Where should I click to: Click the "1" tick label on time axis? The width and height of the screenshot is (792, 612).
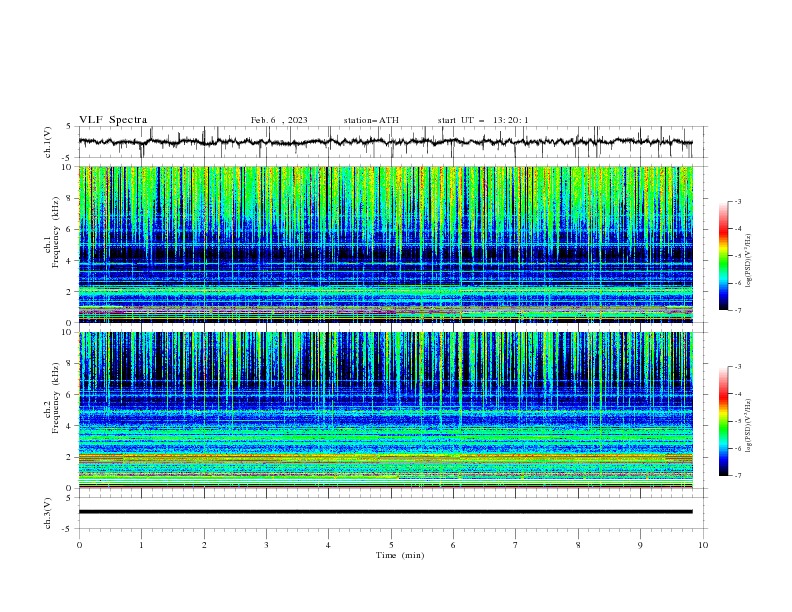[x=141, y=545]
